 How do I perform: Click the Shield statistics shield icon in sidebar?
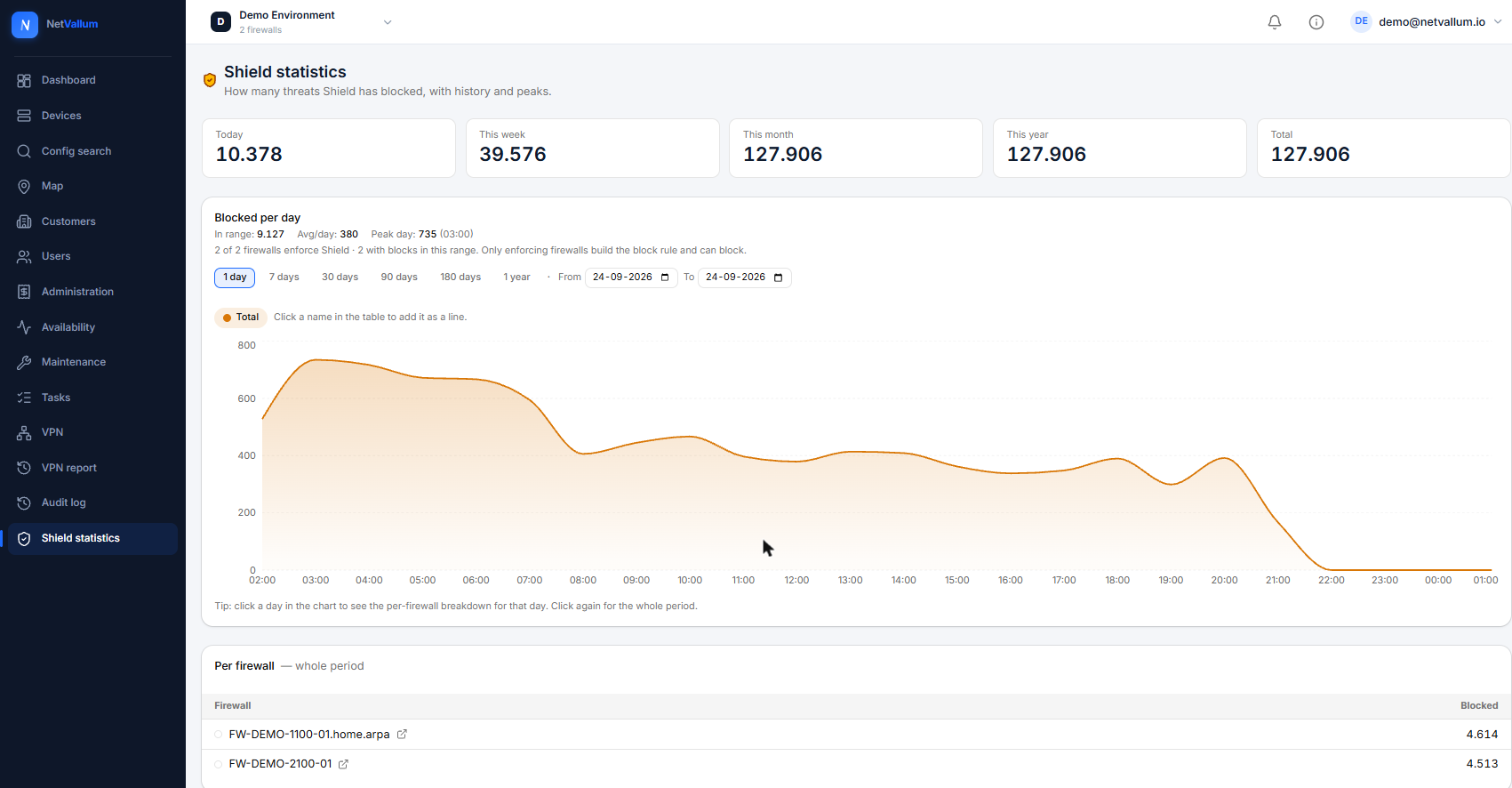24,538
